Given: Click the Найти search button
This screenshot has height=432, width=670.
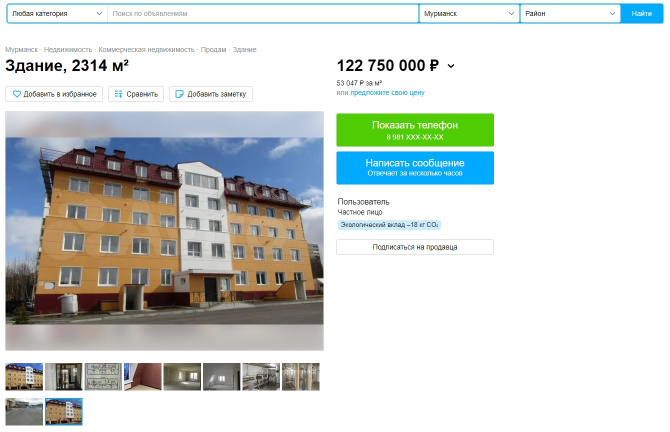Looking at the screenshot, I should point(641,14).
